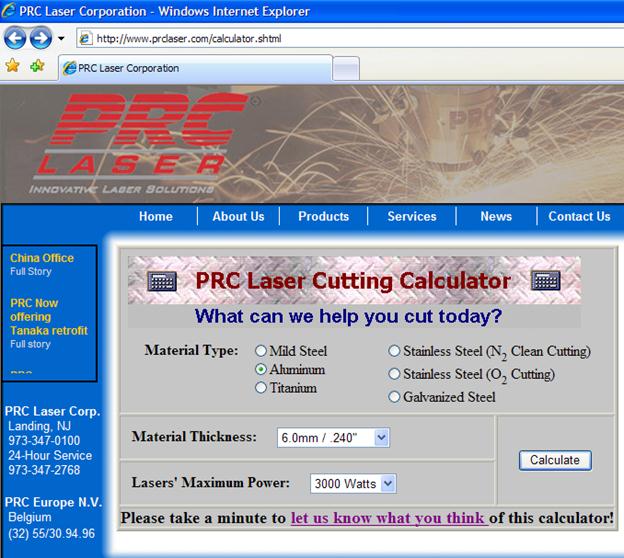Viewport: 624px width, 558px height.
Task: Click the PRC Laser Corp. heading
Action: [x=53, y=411]
